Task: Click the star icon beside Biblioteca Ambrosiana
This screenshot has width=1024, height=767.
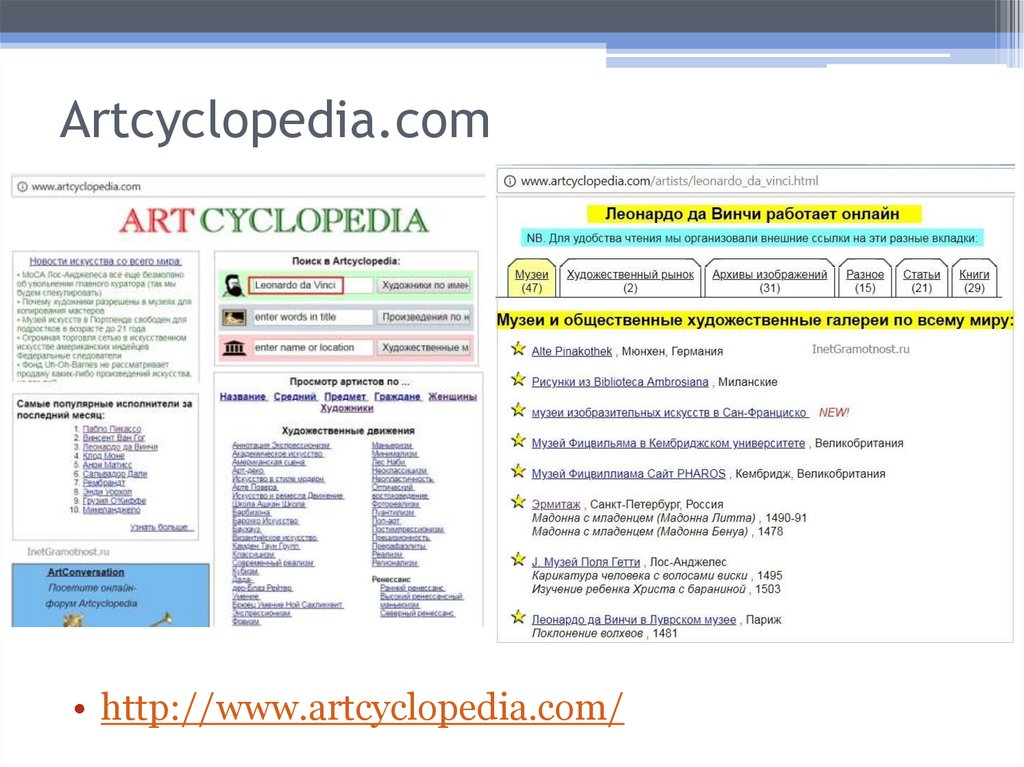Action: [518, 379]
